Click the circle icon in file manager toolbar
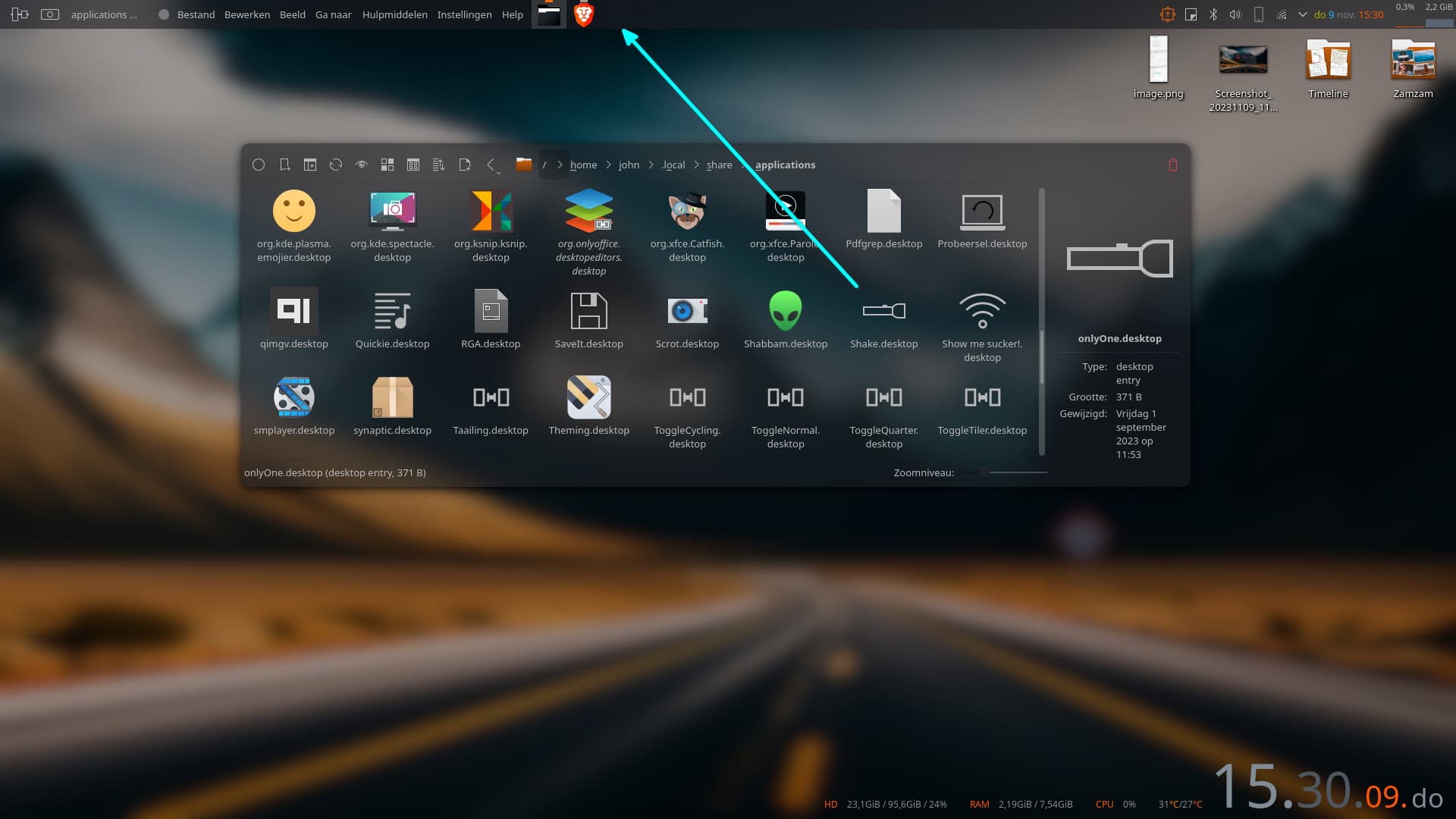Image resolution: width=1456 pixels, height=819 pixels. 259,165
